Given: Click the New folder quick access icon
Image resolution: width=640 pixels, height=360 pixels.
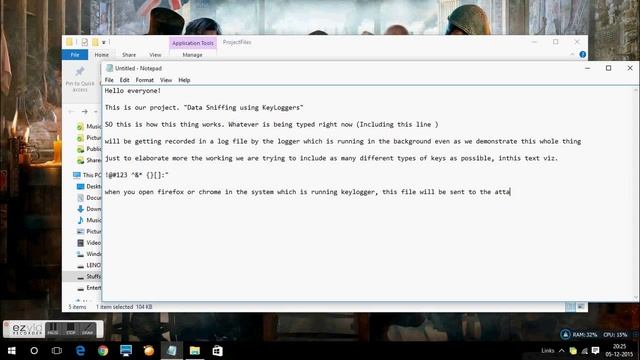Looking at the screenshot, I should [x=95, y=42].
